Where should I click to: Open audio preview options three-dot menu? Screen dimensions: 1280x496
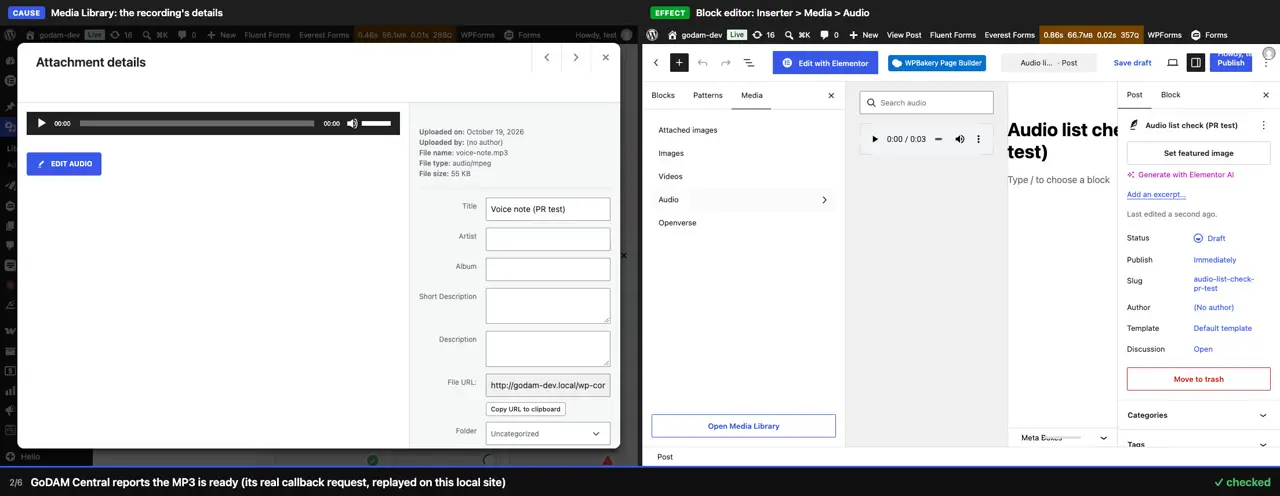(978, 139)
